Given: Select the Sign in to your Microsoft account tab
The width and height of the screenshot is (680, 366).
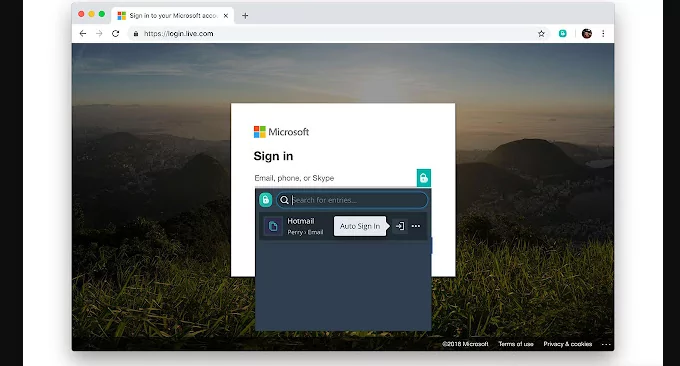Looking at the screenshot, I should (173, 16).
